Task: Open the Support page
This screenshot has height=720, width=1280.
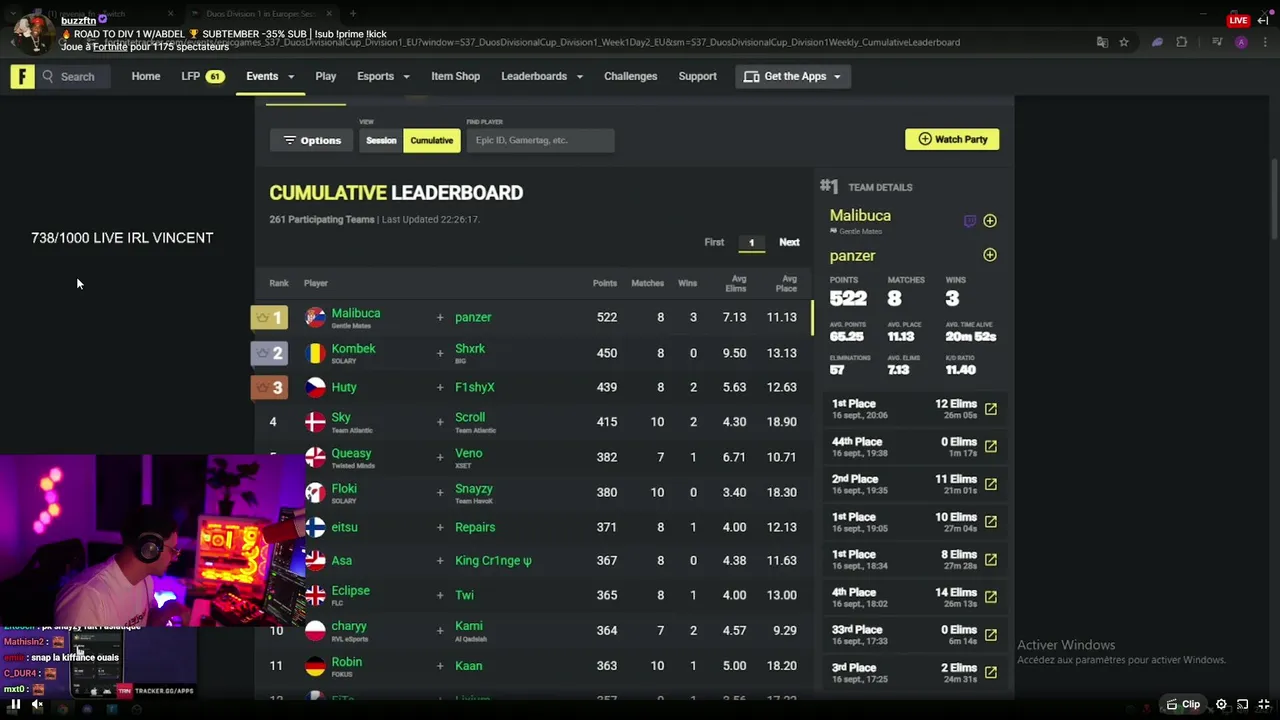Action: [697, 77]
